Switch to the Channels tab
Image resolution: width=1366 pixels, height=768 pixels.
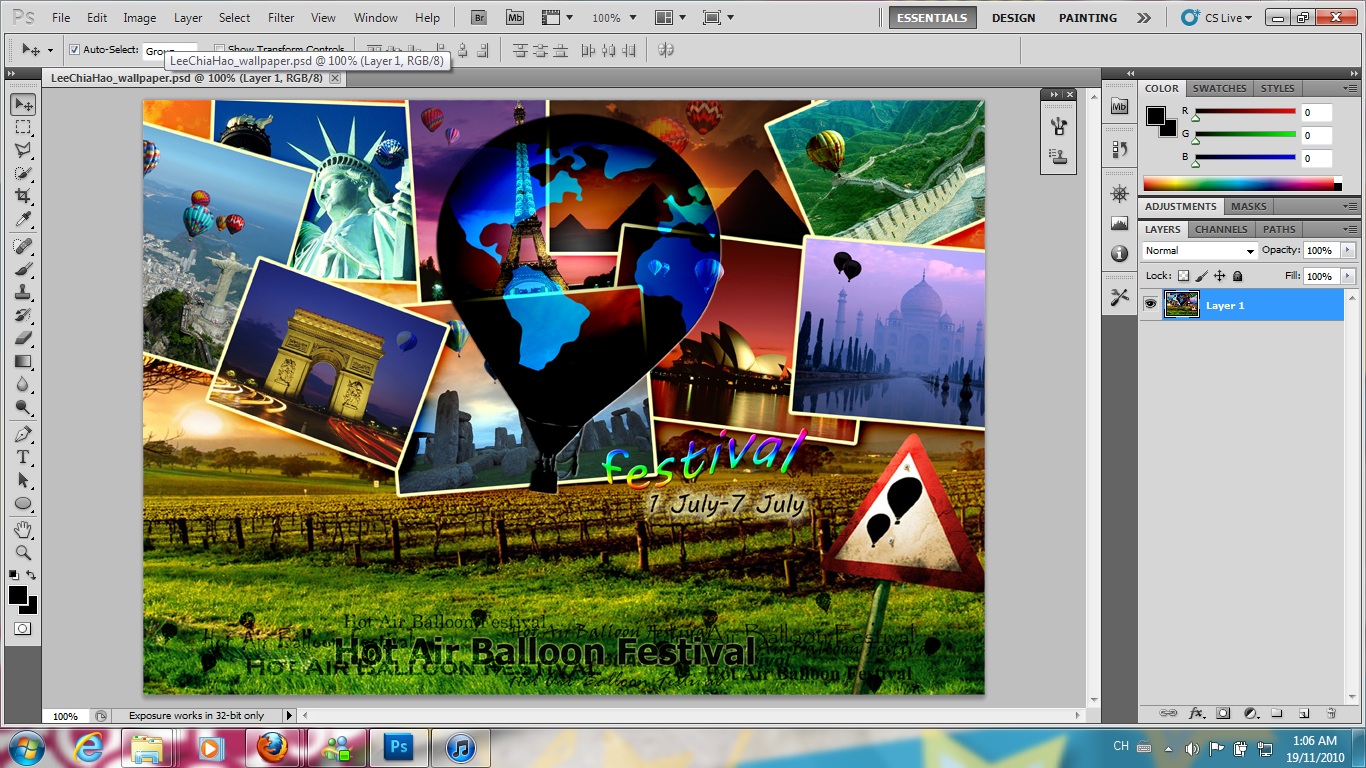tap(1220, 229)
